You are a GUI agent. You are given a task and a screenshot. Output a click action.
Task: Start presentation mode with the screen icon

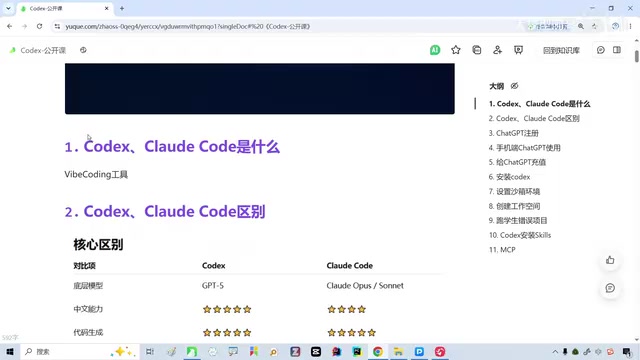[x=518, y=50]
